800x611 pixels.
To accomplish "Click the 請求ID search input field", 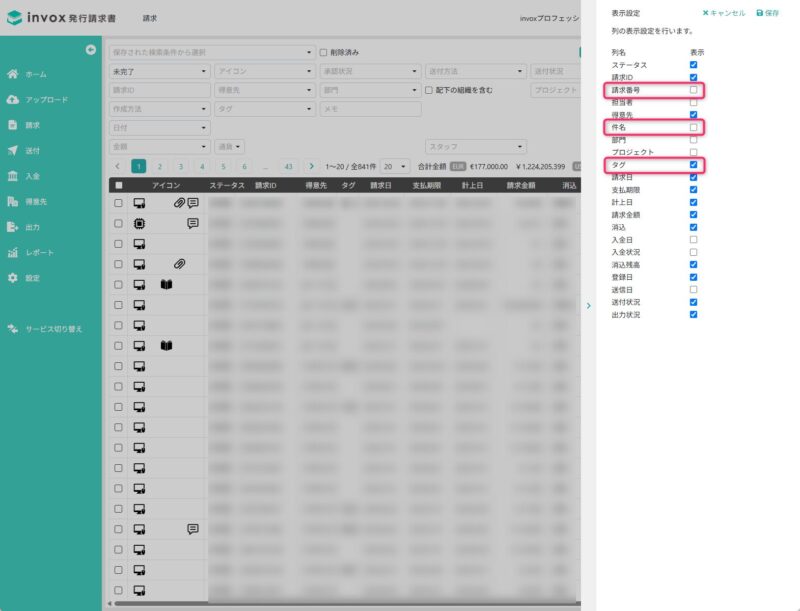I will pos(159,90).
